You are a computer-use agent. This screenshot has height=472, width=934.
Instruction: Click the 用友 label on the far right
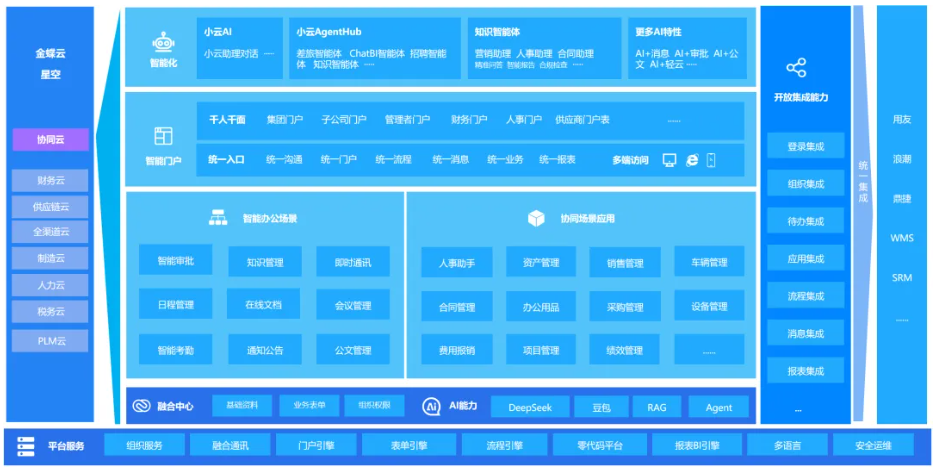pos(902,119)
